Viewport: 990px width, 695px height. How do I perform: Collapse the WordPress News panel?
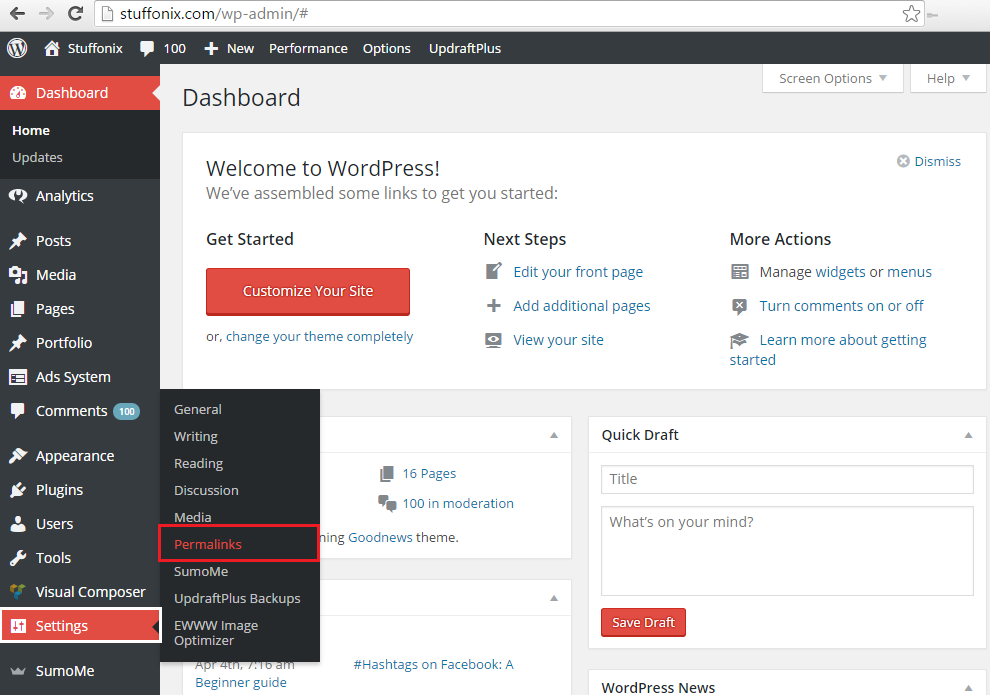click(968, 687)
